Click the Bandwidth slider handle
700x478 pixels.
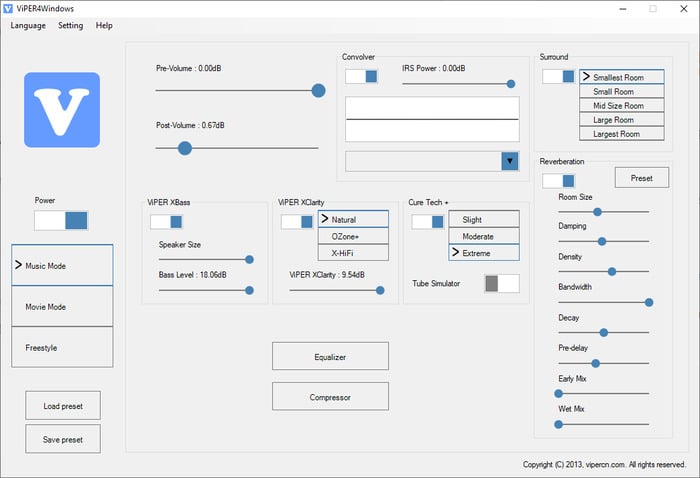point(649,303)
